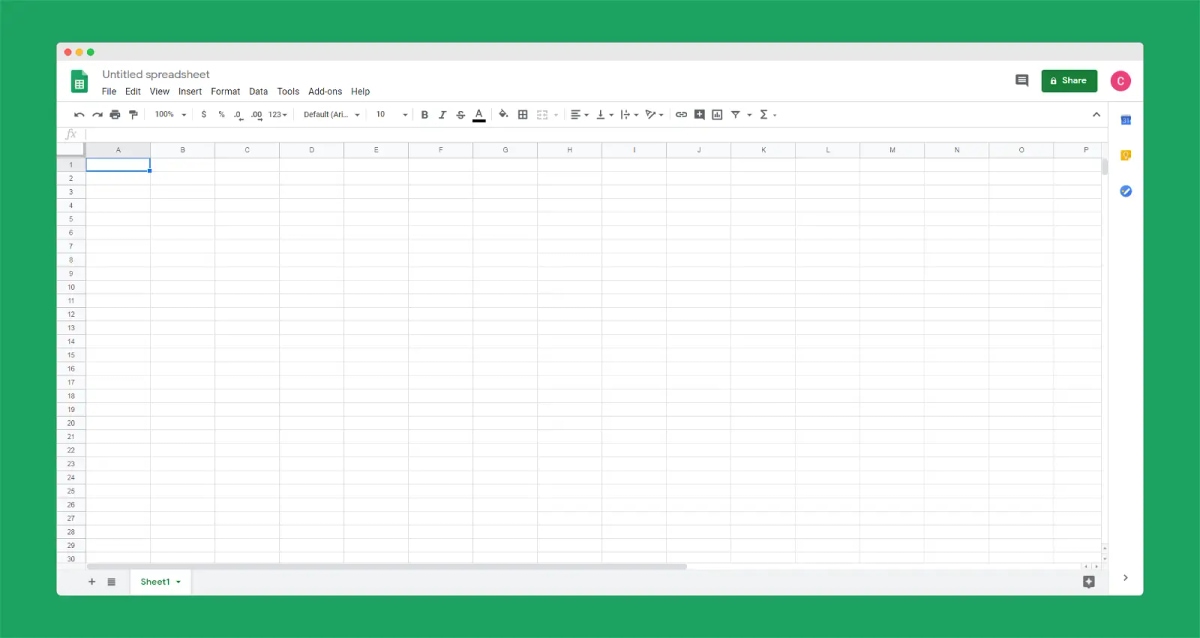Open account avatar with letter C
The width and height of the screenshot is (1200, 638).
[x=1121, y=81]
